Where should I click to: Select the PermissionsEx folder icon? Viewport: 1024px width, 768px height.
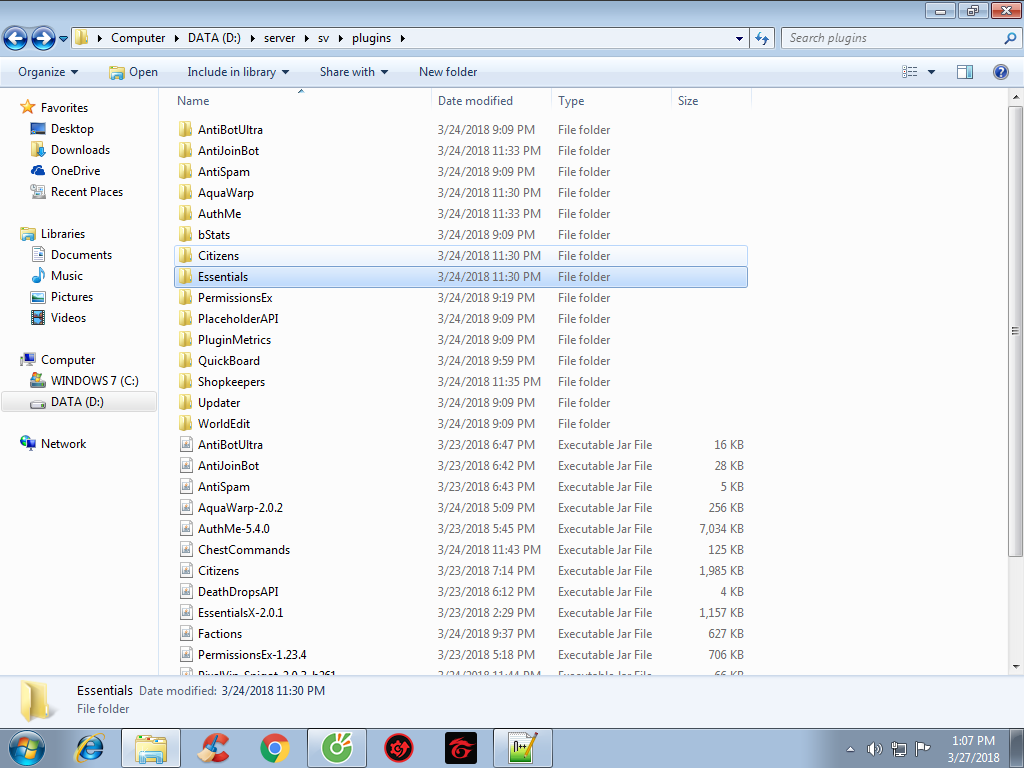click(x=186, y=297)
